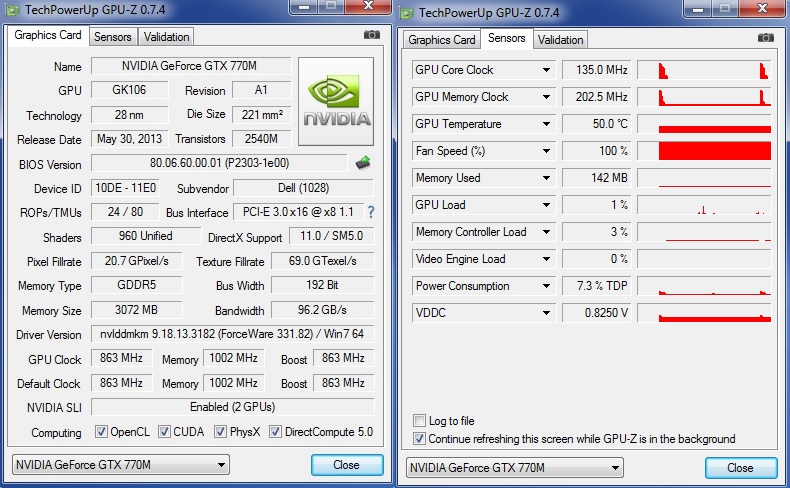Click the 960 Unified shaders value
790x488 pixels.
coord(146,236)
